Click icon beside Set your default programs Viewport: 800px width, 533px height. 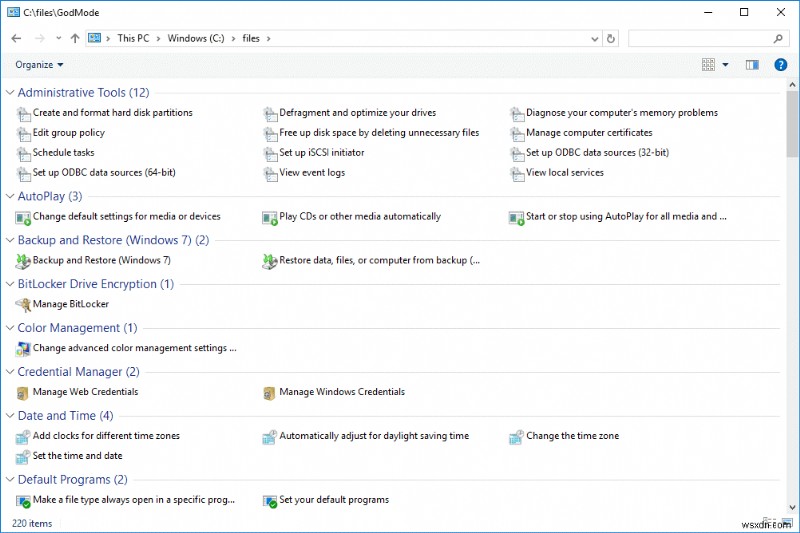270,501
